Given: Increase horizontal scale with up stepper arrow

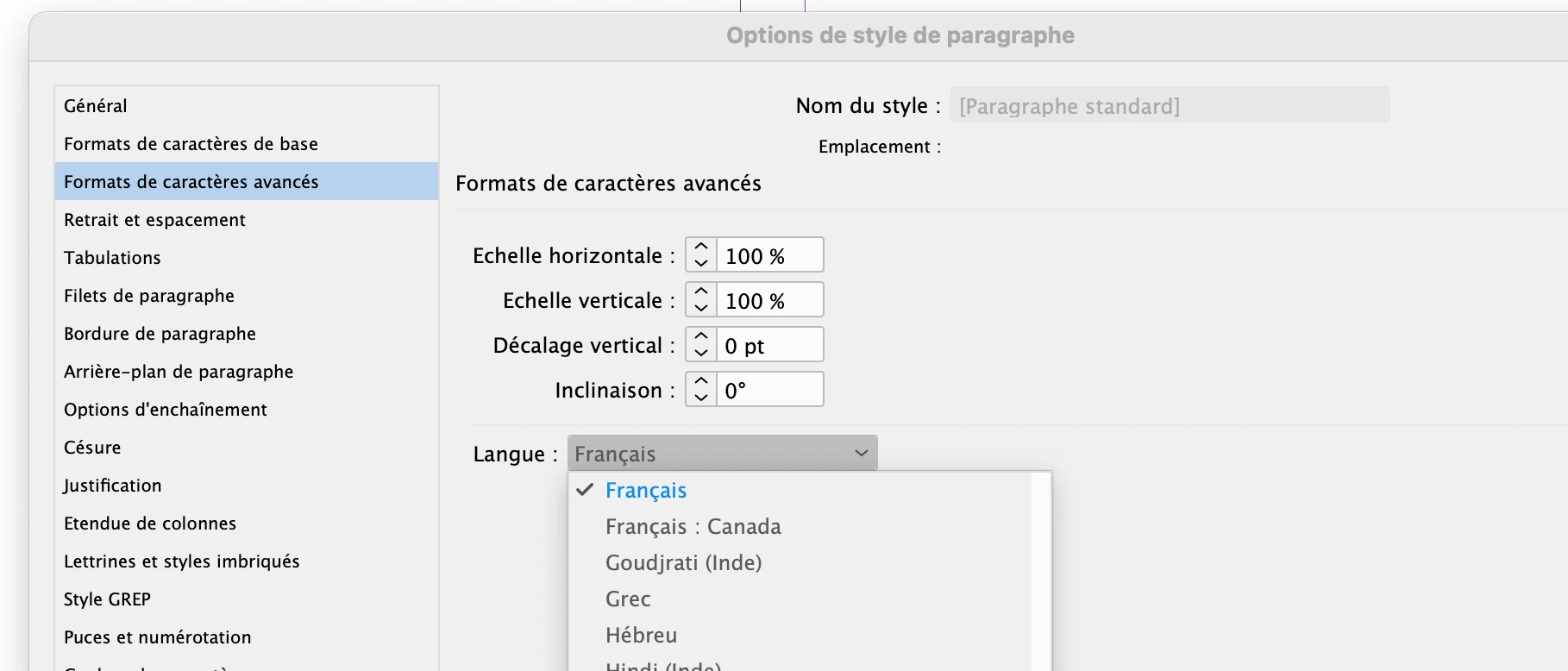Looking at the screenshot, I should 701,247.
